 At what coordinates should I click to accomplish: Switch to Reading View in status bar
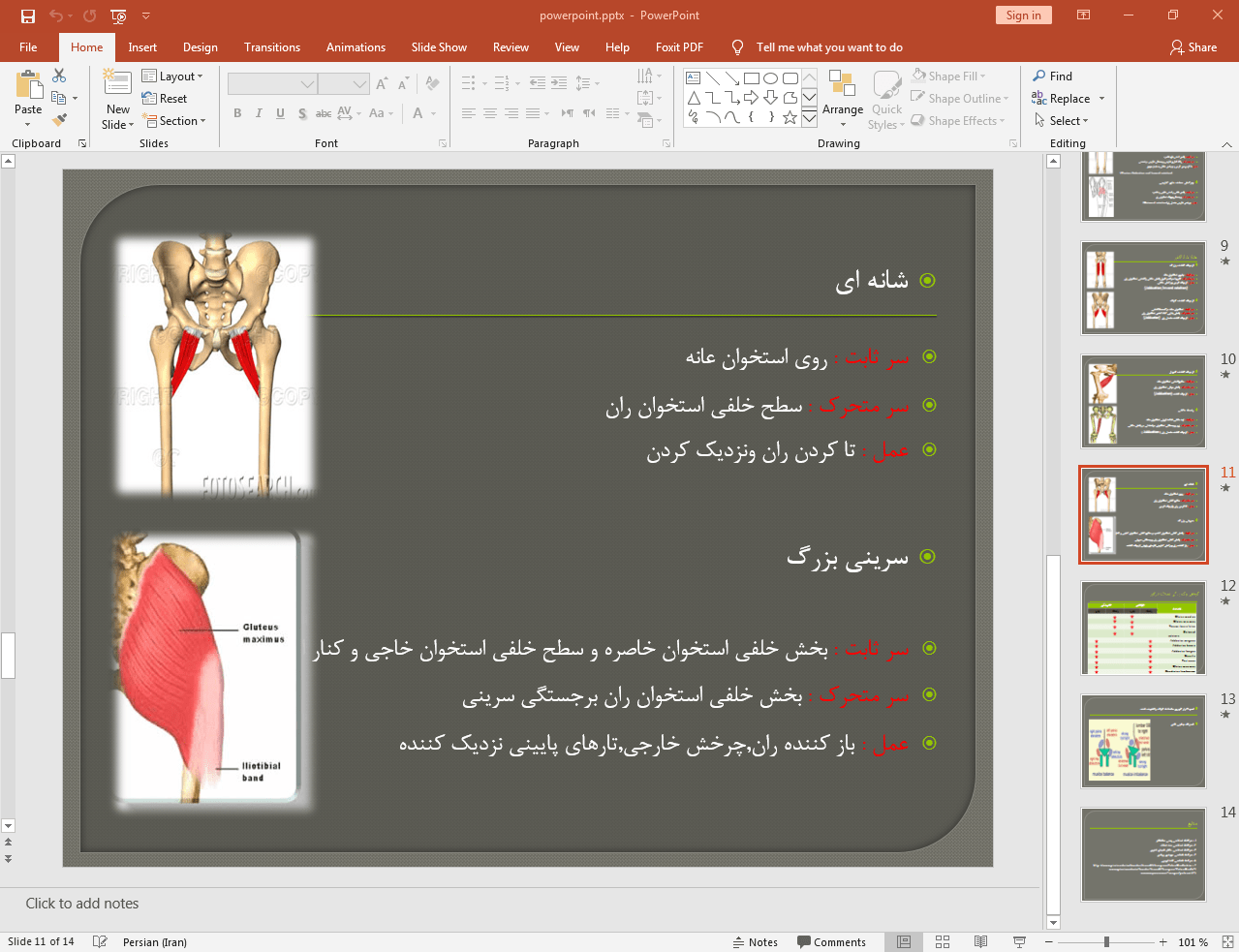pos(980,941)
